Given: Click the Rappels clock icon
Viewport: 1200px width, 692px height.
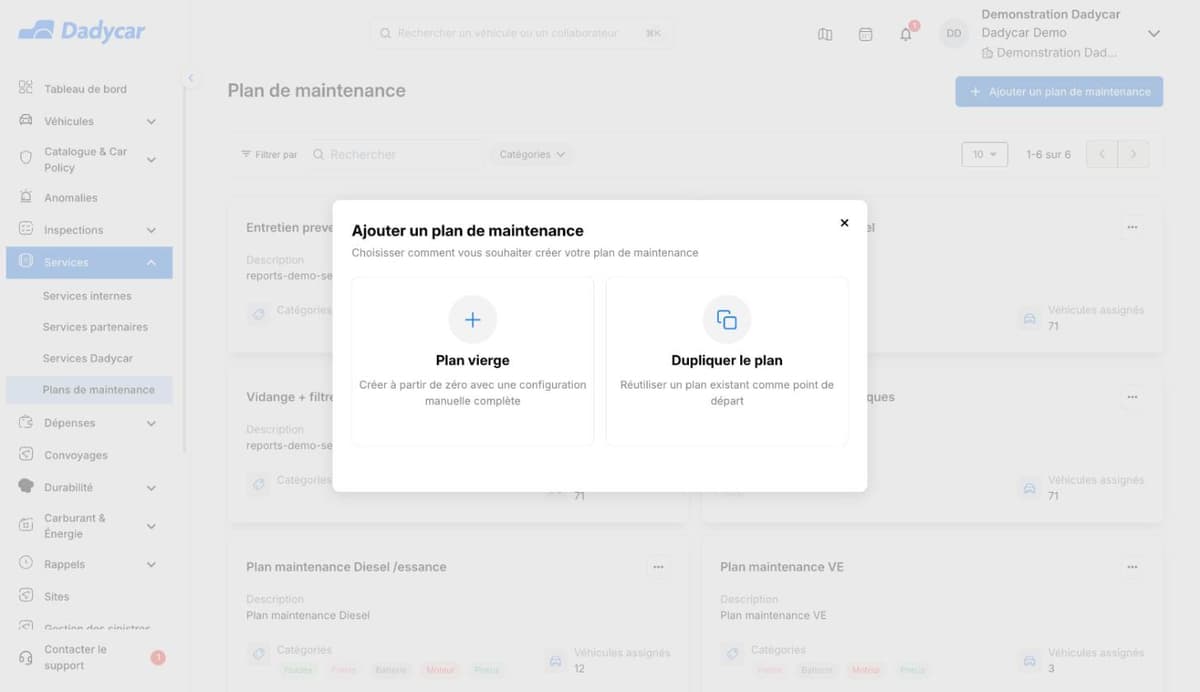Looking at the screenshot, I should 26,563.
